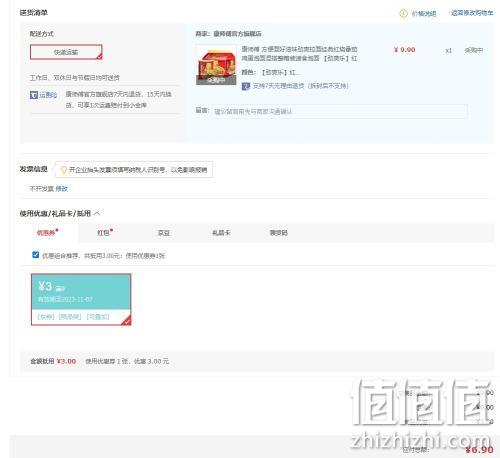Switch to the Jingdou tab
The height and width of the screenshot is (458, 500).
point(164,233)
